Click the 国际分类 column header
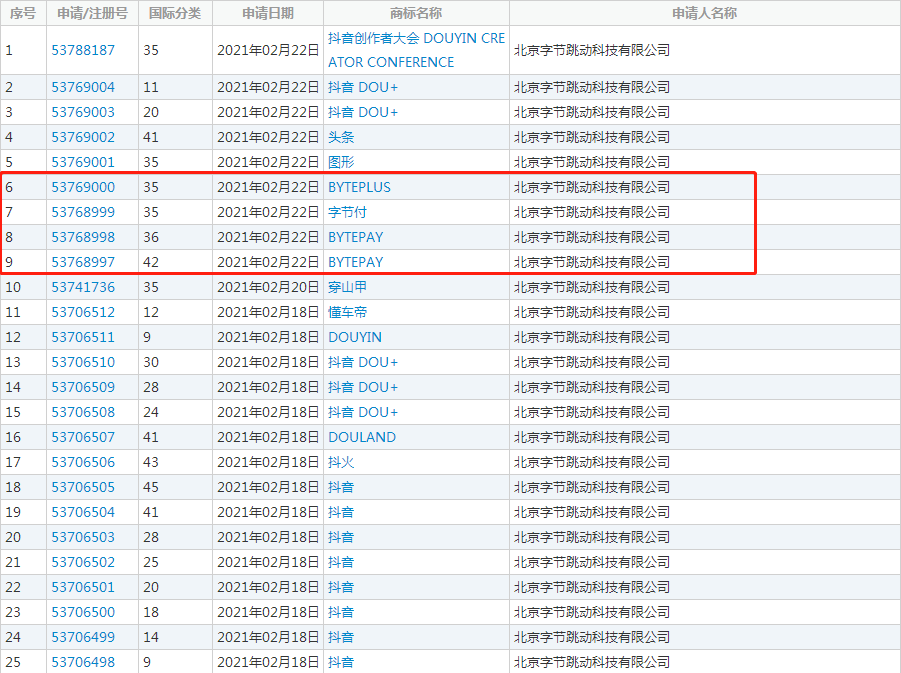 (x=175, y=13)
